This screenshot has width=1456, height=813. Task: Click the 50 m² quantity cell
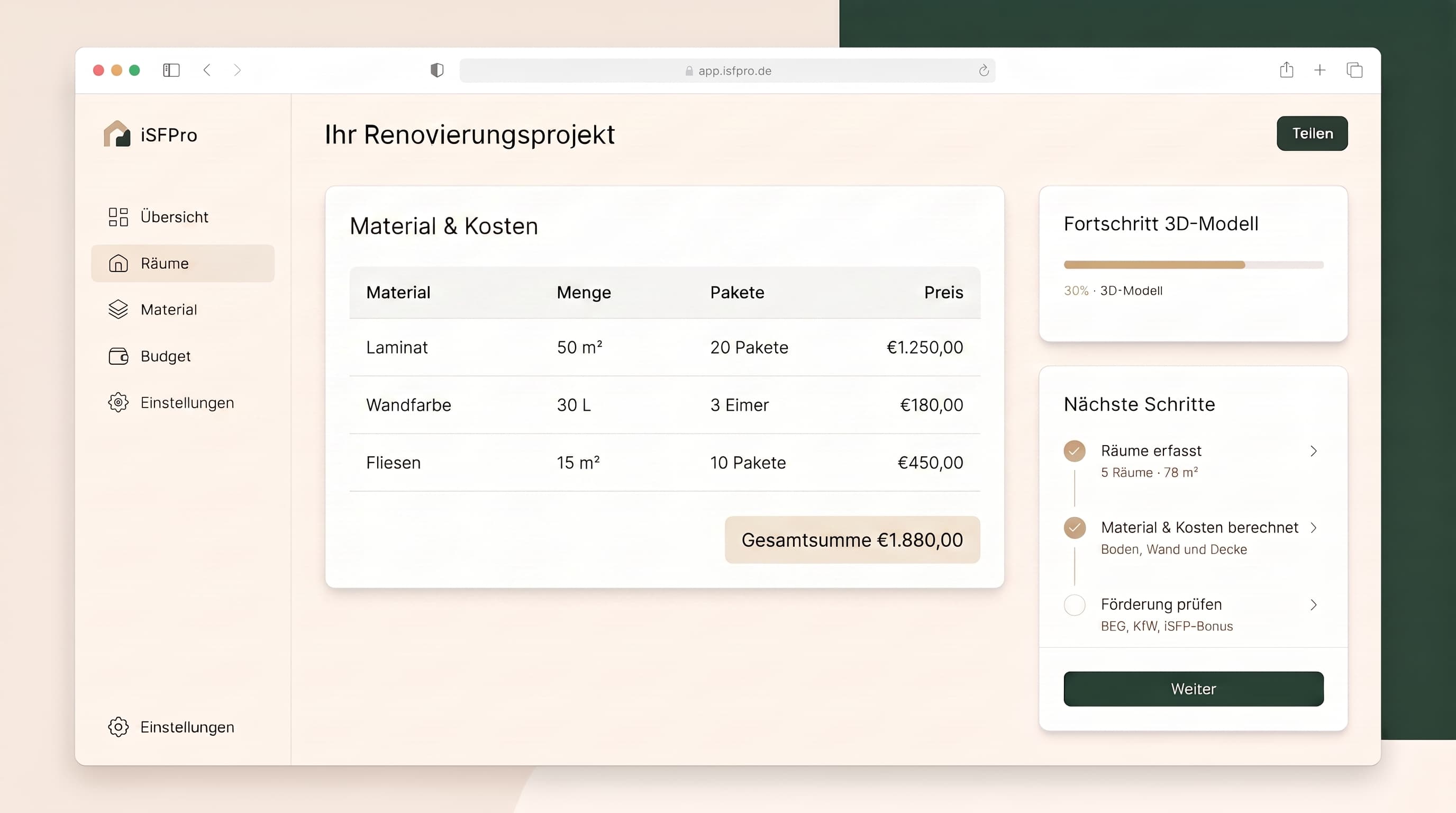[x=579, y=347]
